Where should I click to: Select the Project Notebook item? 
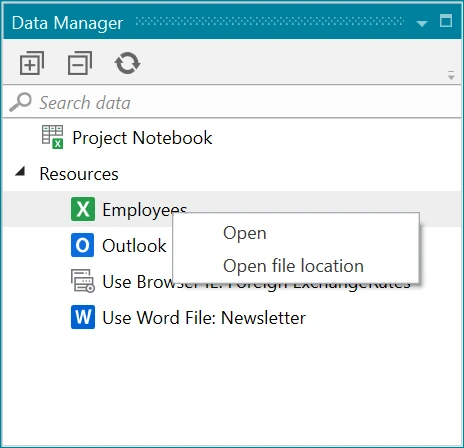click(x=142, y=138)
